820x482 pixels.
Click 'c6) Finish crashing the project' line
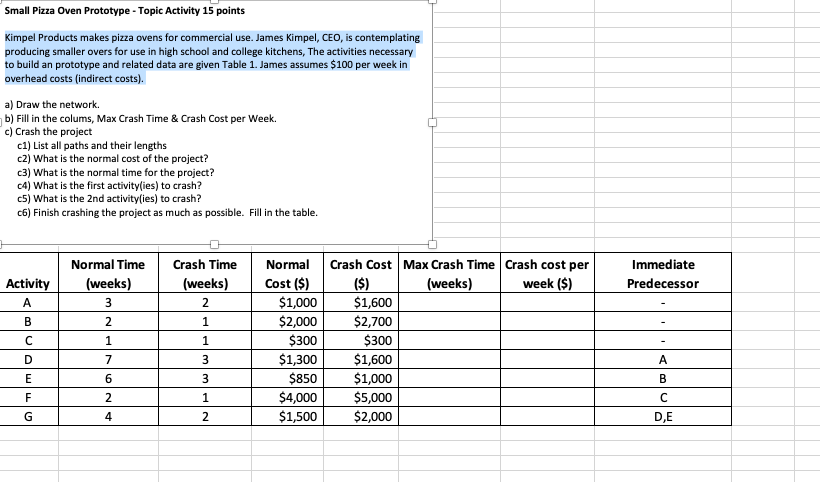(167, 213)
